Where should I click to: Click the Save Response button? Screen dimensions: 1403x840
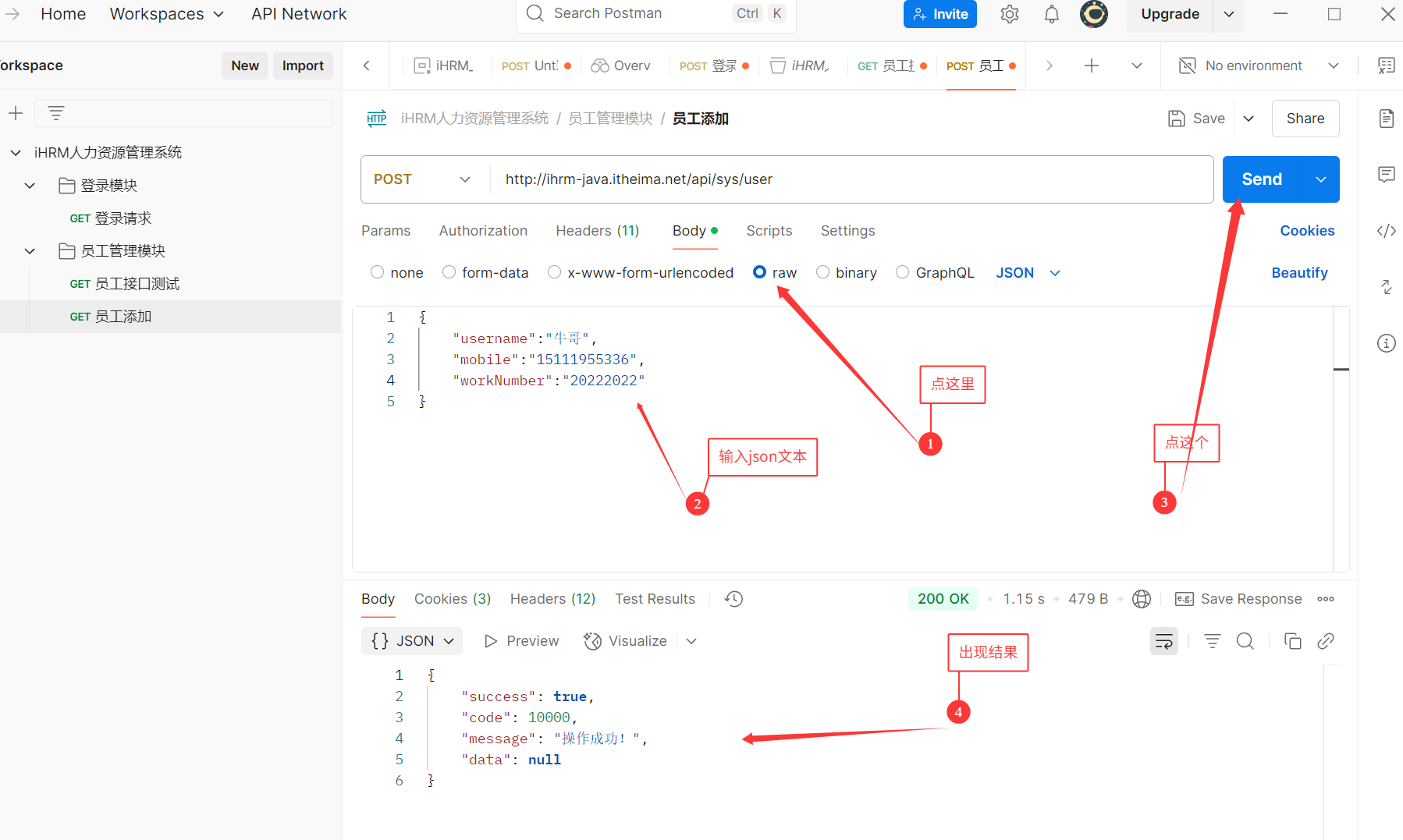[x=1238, y=599]
